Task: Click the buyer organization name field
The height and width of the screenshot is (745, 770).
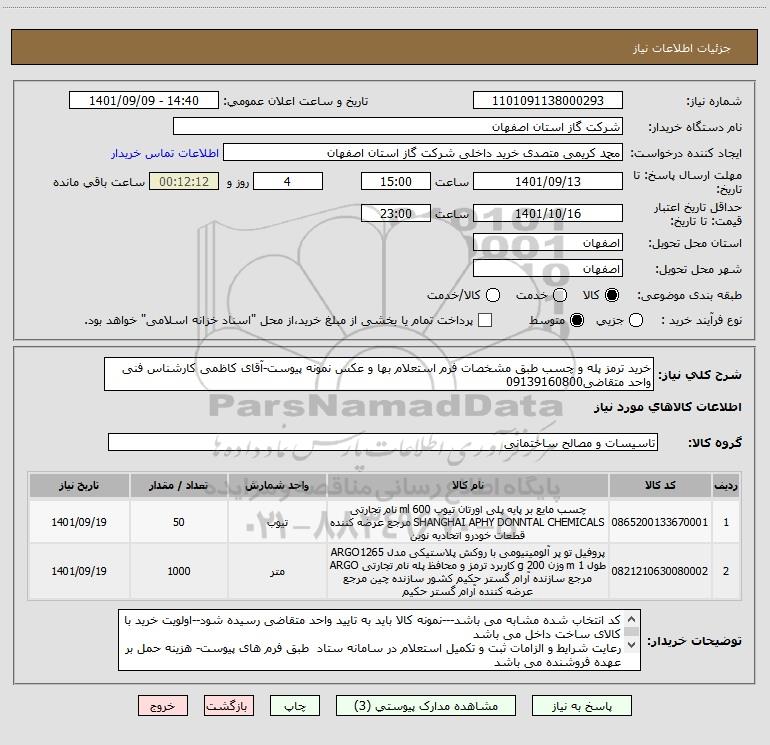Action: point(398,127)
